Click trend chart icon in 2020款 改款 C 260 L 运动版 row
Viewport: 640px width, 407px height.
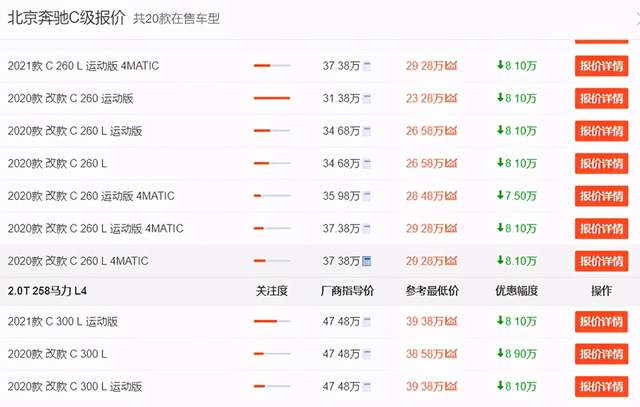tap(451, 131)
